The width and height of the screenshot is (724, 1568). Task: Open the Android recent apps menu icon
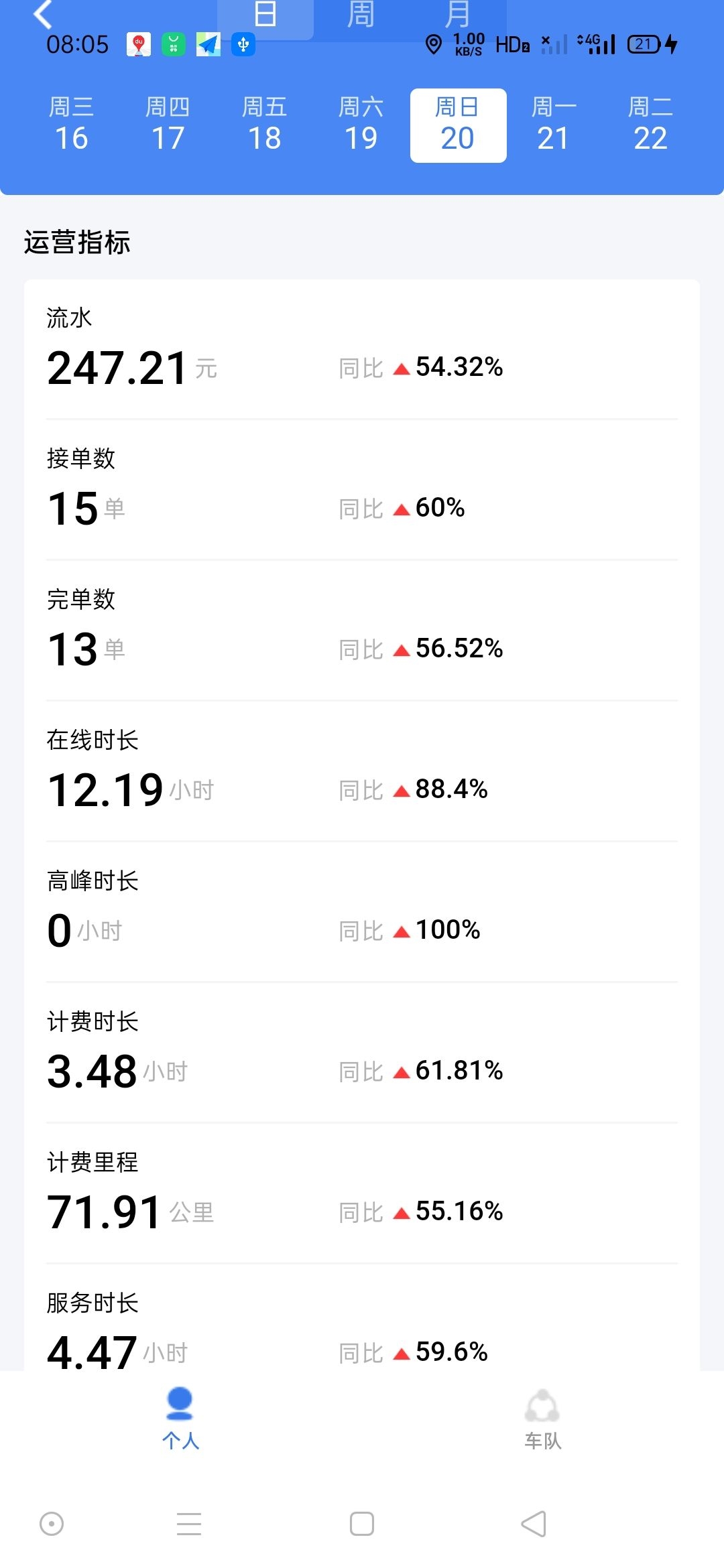pos(189,1524)
